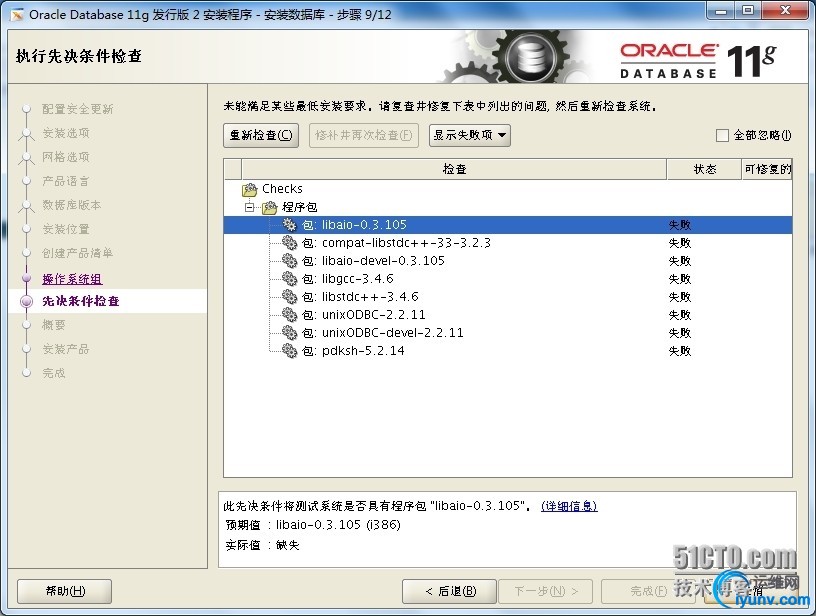Select the Checks root row

click(x=508, y=189)
